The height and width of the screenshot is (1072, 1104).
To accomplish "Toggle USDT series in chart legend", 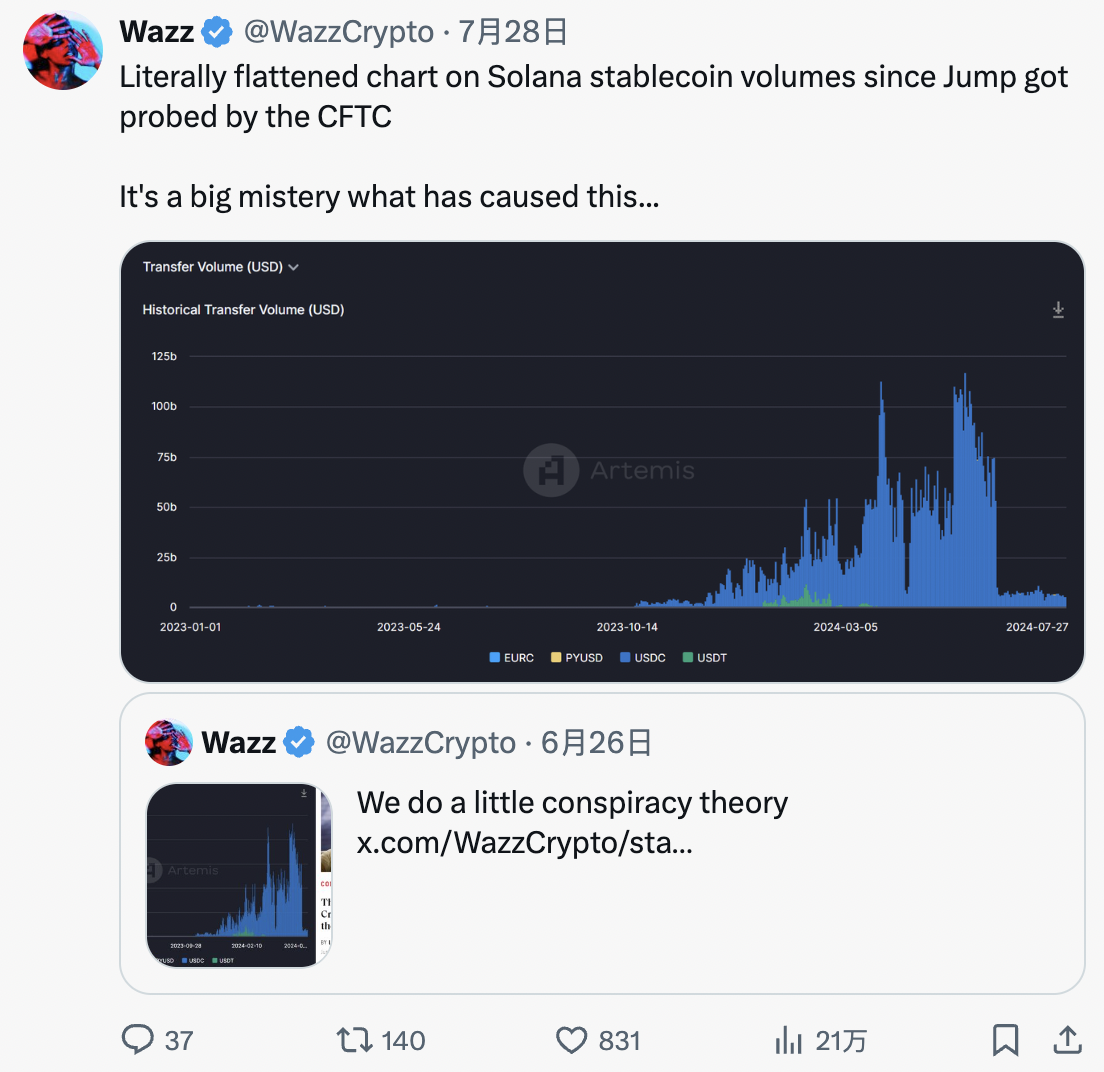I will [705, 658].
